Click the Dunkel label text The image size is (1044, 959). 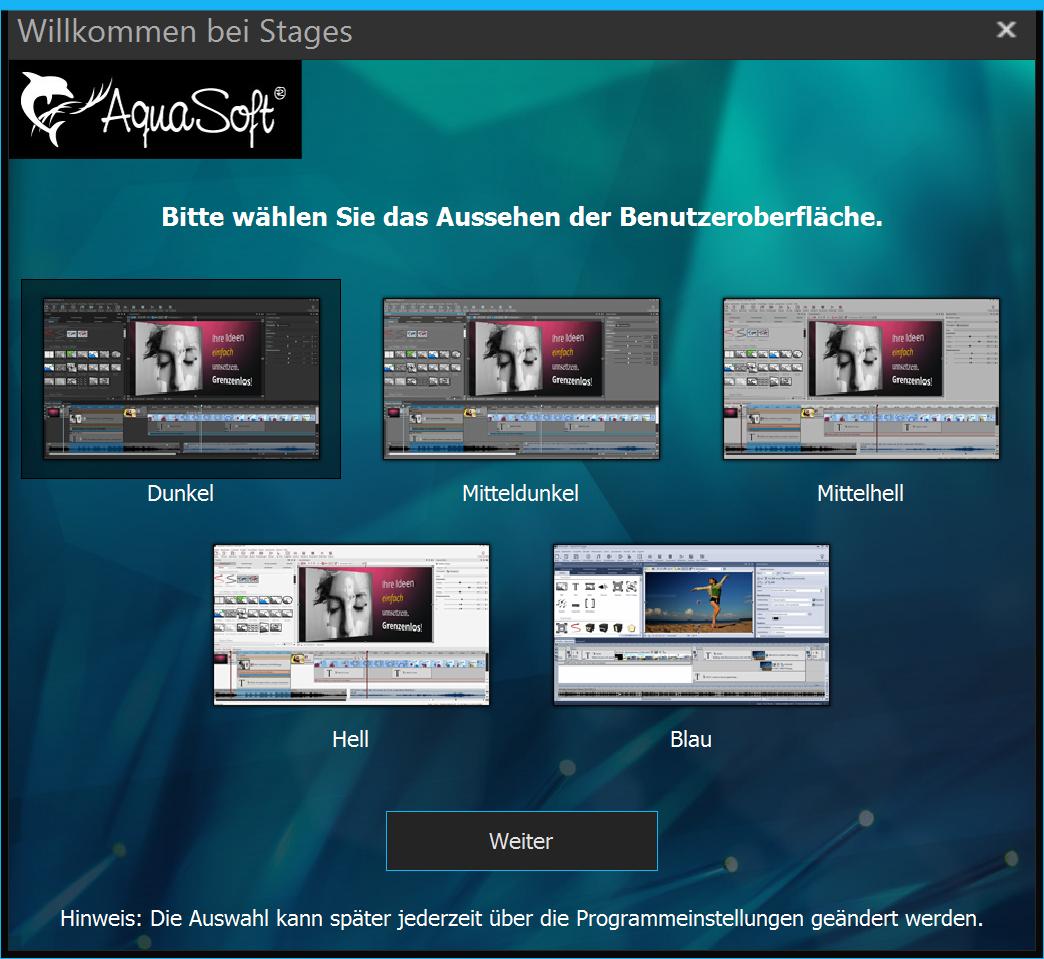pyautogui.click(x=180, y=493)
